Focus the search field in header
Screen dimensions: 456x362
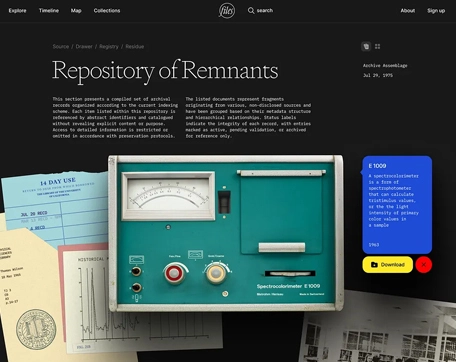coord(260,11)
